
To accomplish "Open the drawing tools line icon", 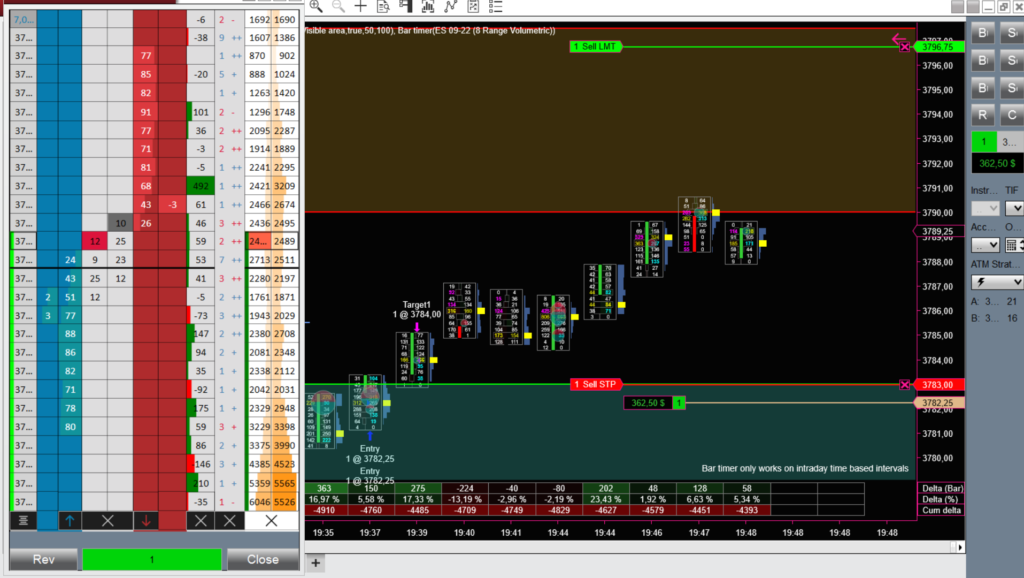I will tap(451, 6).
